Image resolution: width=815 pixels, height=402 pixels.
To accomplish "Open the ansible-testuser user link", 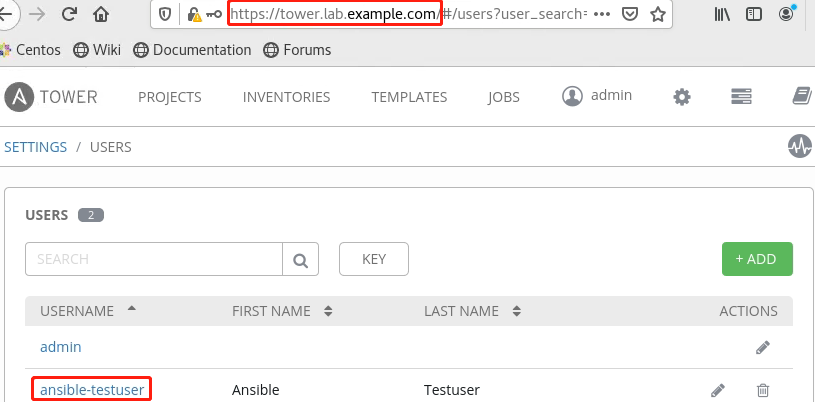I will pos(92,389).
